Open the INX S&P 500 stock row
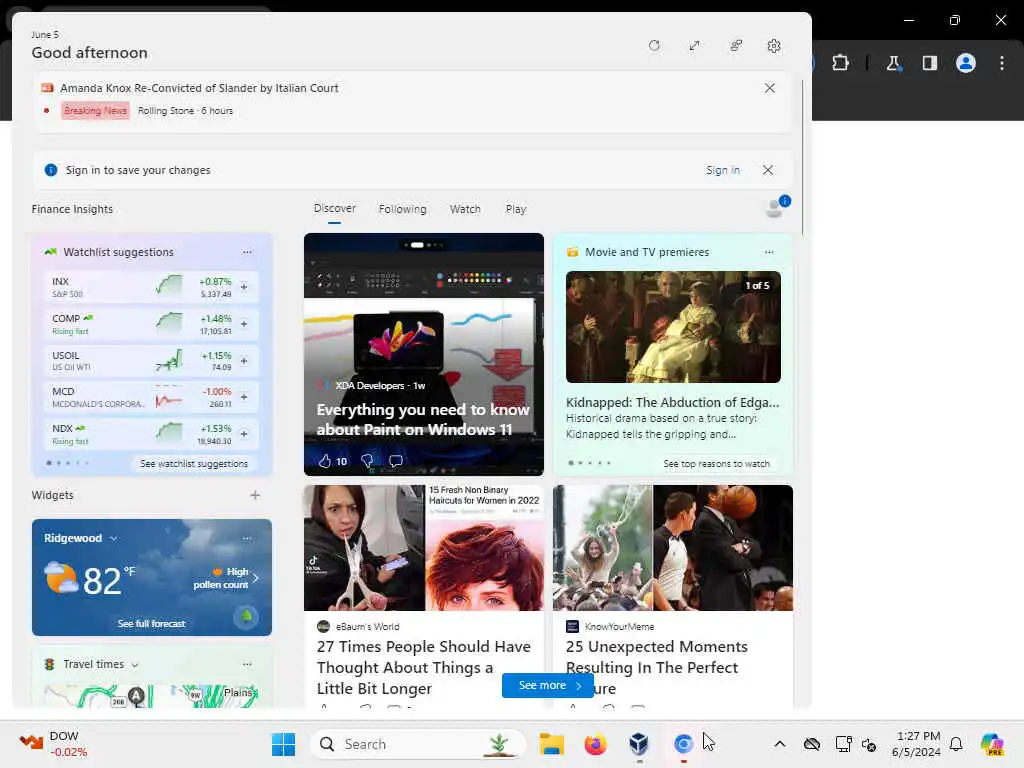 pos(152,287)
